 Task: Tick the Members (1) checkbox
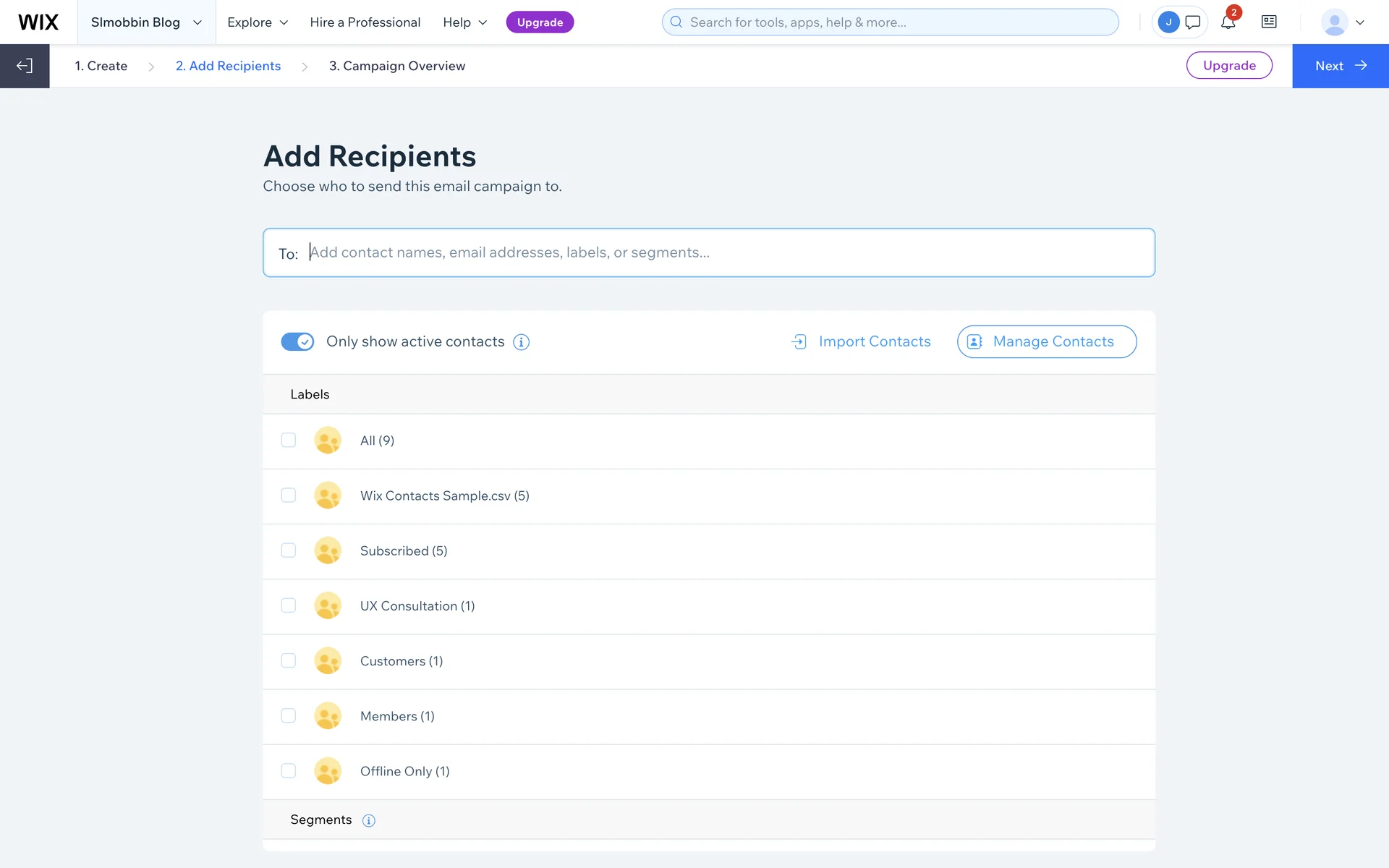(x=289, y=715)
